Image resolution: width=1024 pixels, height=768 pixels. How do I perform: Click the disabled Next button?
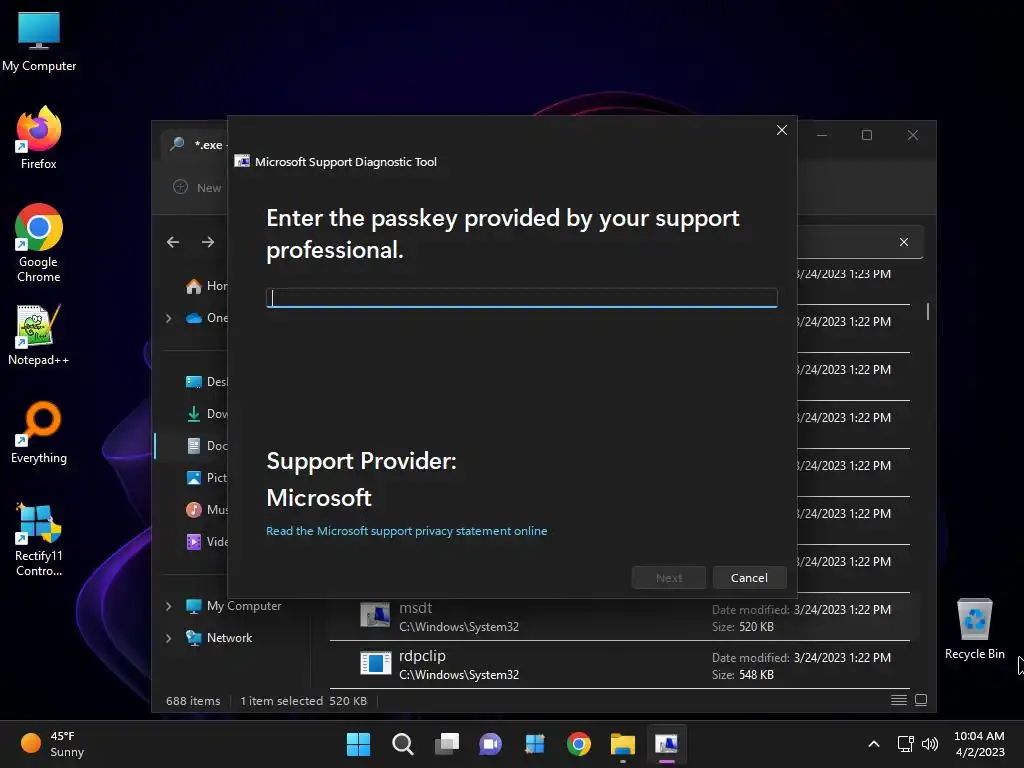point(669,578)
